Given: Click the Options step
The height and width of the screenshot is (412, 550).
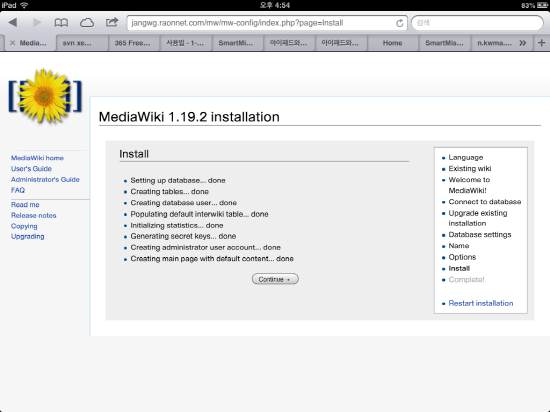Looking at the screenshot, I should pos(462,257).
